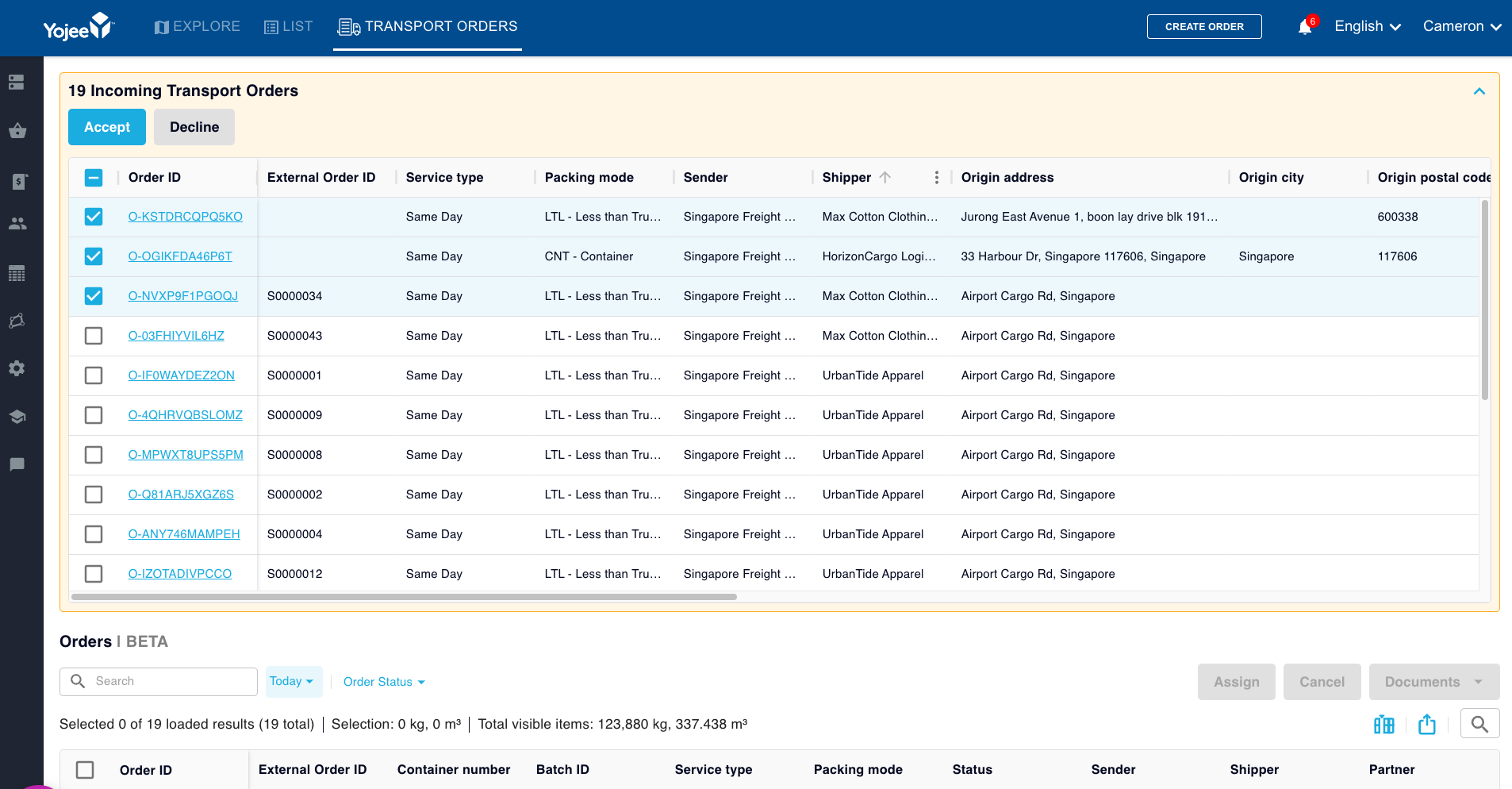Open the Order Status filter dropdown

click(384, 682)
